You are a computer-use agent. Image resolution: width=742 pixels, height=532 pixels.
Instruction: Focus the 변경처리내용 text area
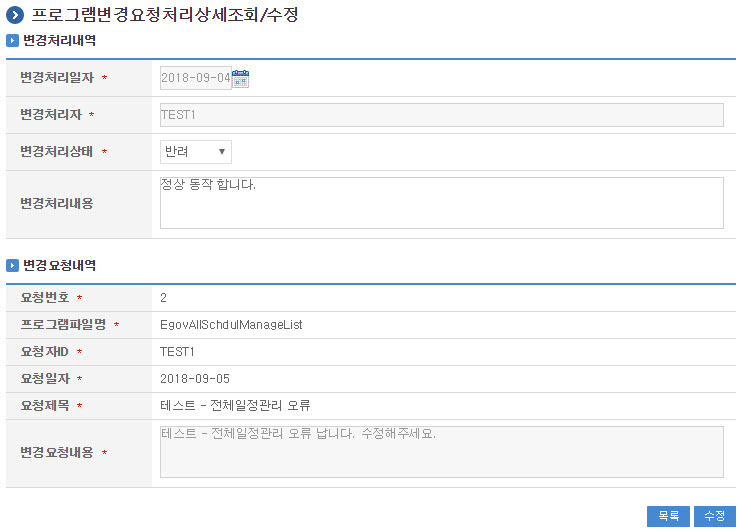pos(441,203)
